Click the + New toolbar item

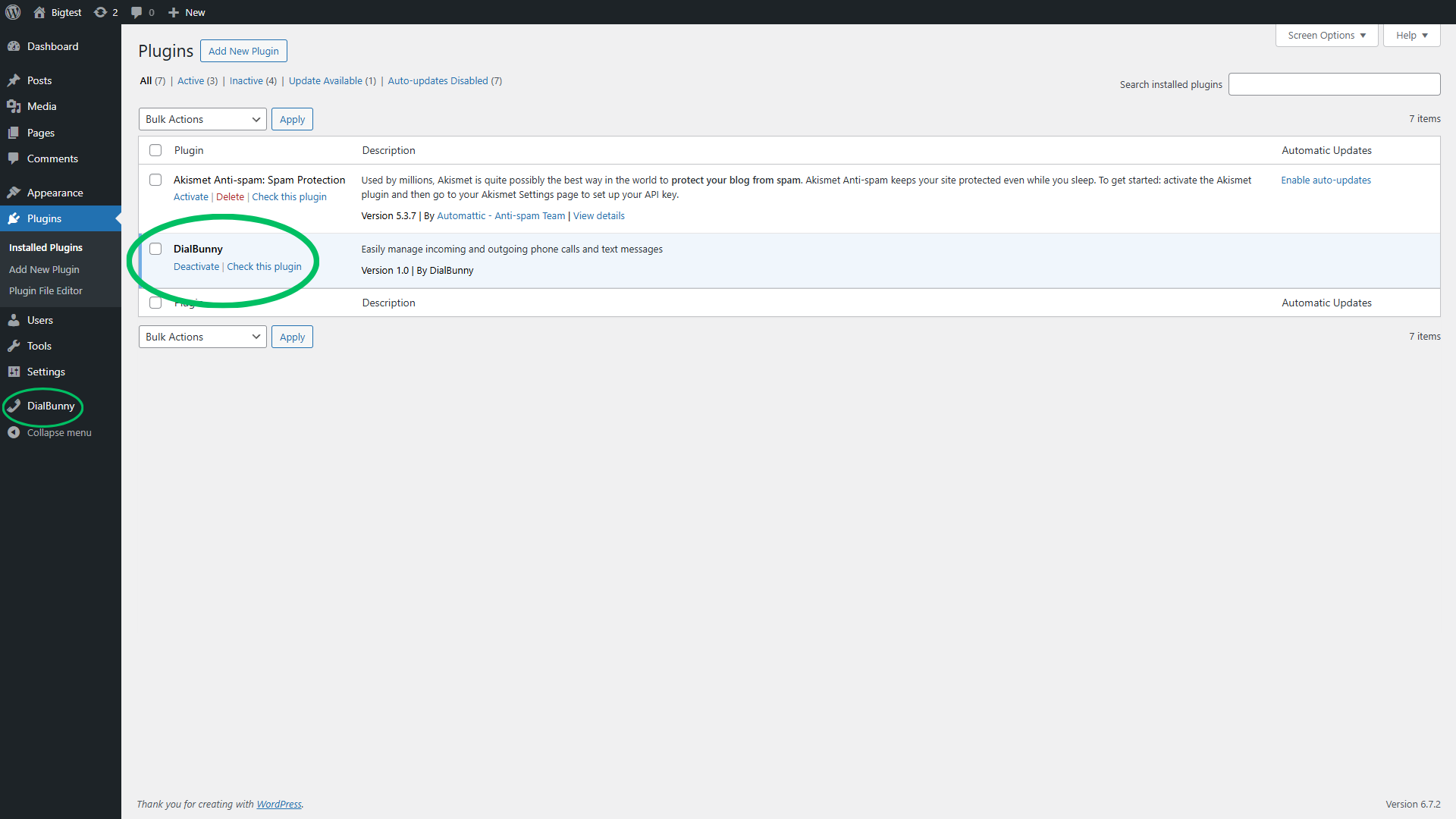click(x=186, y=12)
